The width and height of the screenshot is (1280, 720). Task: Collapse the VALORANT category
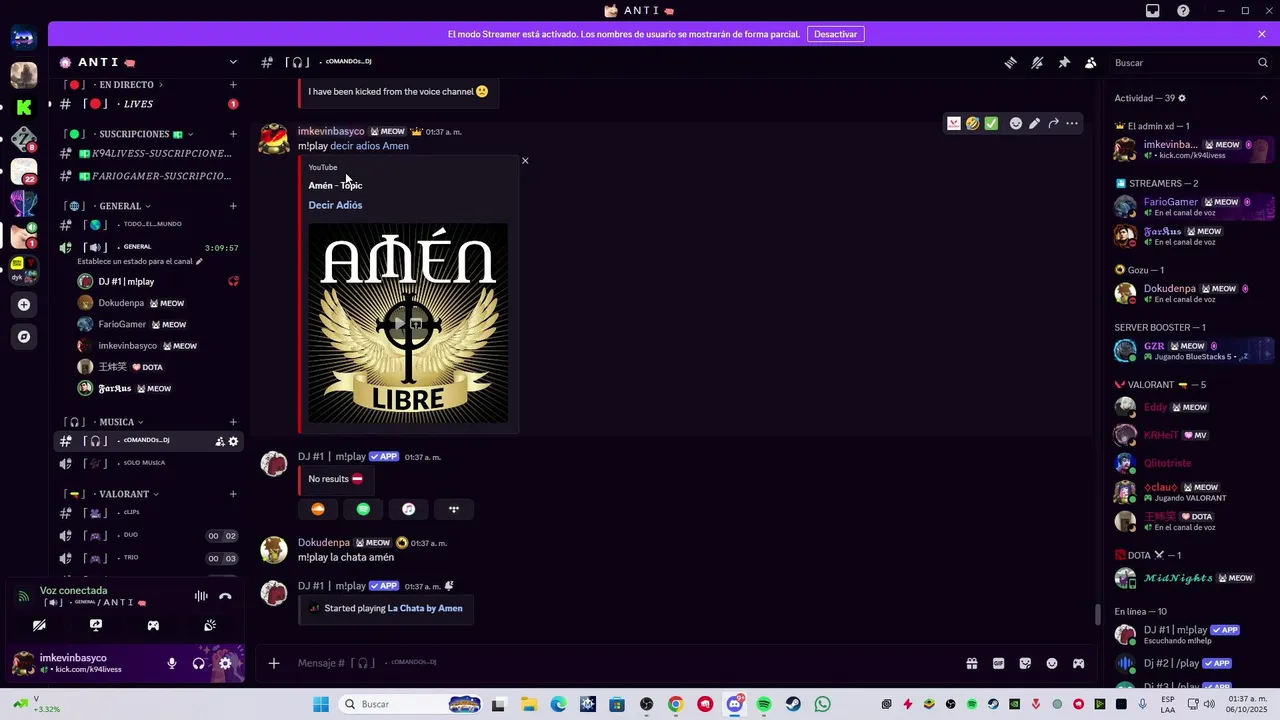click(128, 494)
